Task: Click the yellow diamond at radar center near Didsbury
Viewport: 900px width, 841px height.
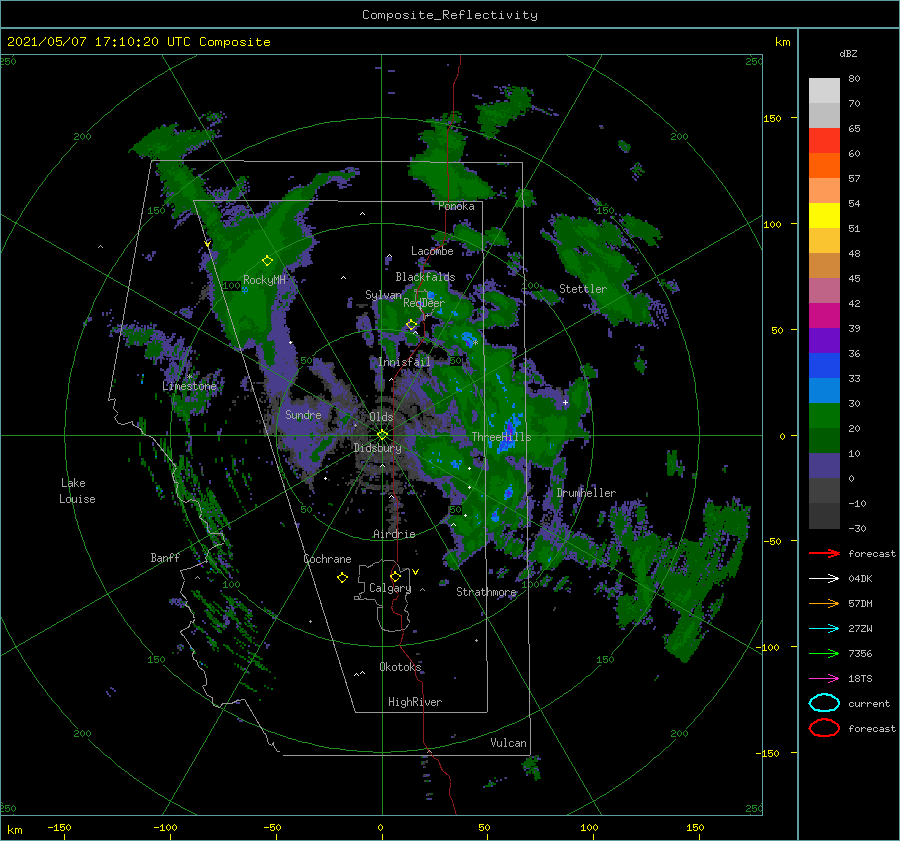Action: point(382,435)
